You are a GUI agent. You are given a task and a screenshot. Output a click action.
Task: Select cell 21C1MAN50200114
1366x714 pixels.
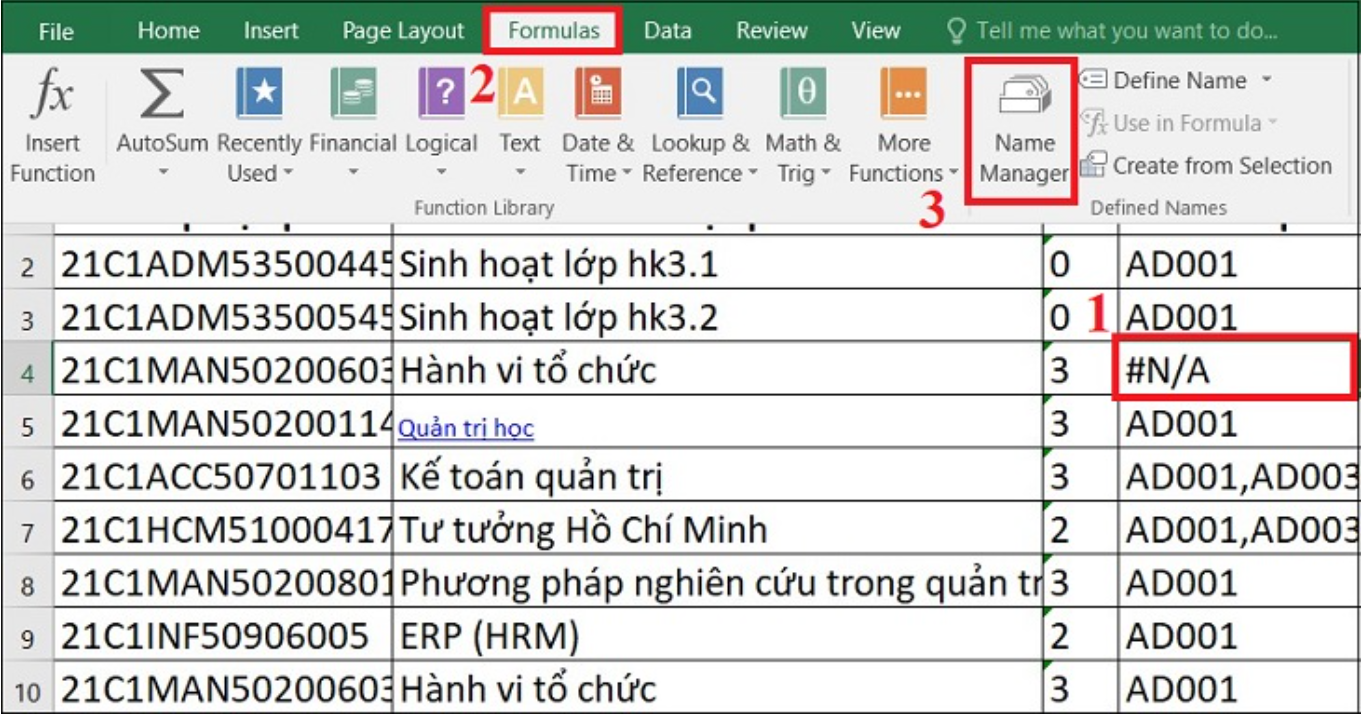(223, 424)
